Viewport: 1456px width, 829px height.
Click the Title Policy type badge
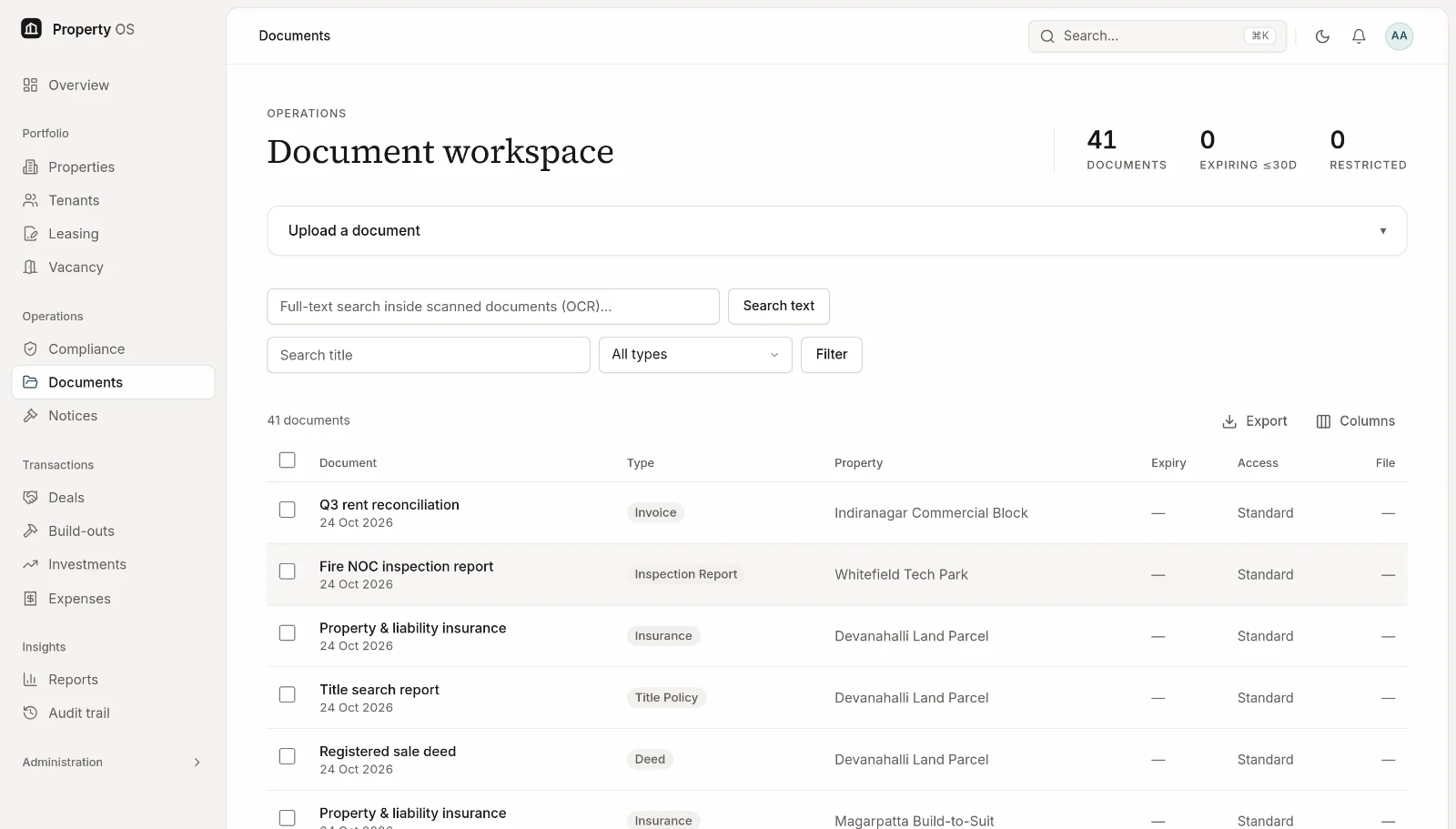[x=666, y=698]
